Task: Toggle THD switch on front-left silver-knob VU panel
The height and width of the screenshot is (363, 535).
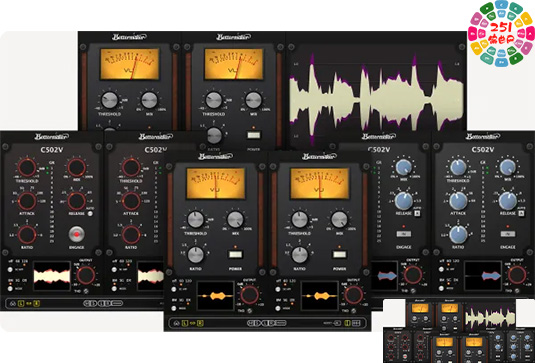Action: 250,310
